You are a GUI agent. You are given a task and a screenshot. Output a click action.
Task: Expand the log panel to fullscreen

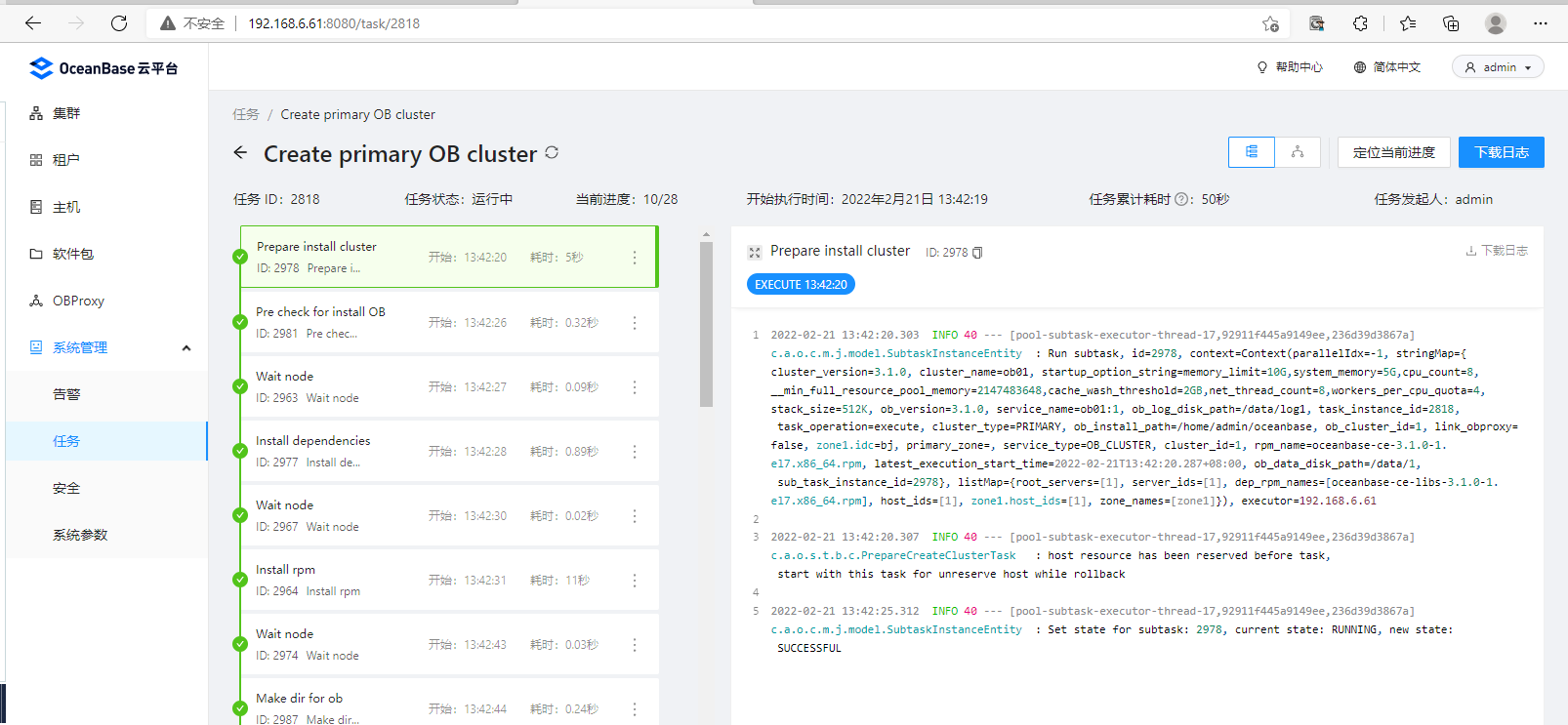pyautogui.click(x=755, y=253)
